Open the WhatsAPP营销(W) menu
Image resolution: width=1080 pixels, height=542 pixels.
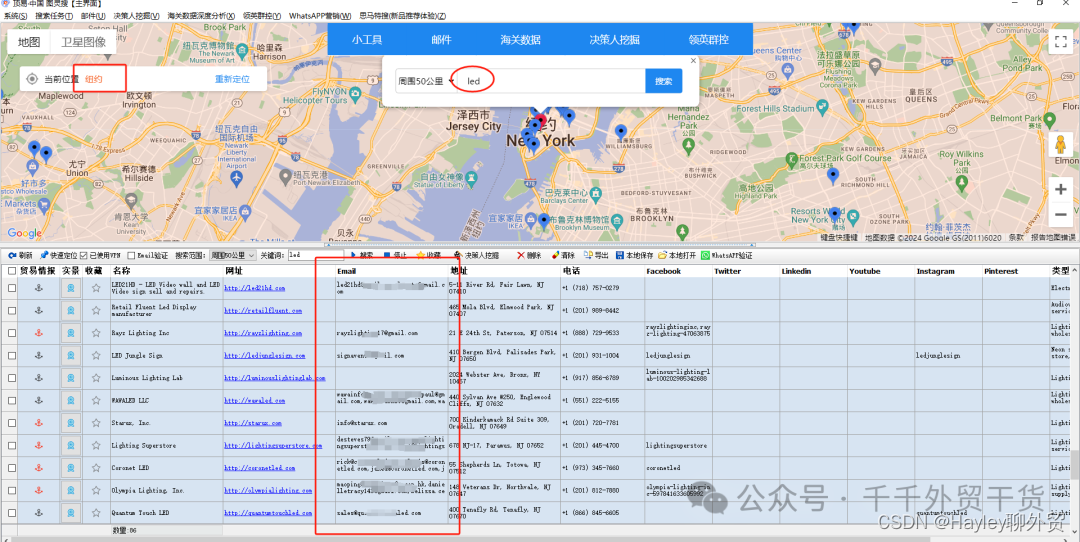tap(320, 15)
